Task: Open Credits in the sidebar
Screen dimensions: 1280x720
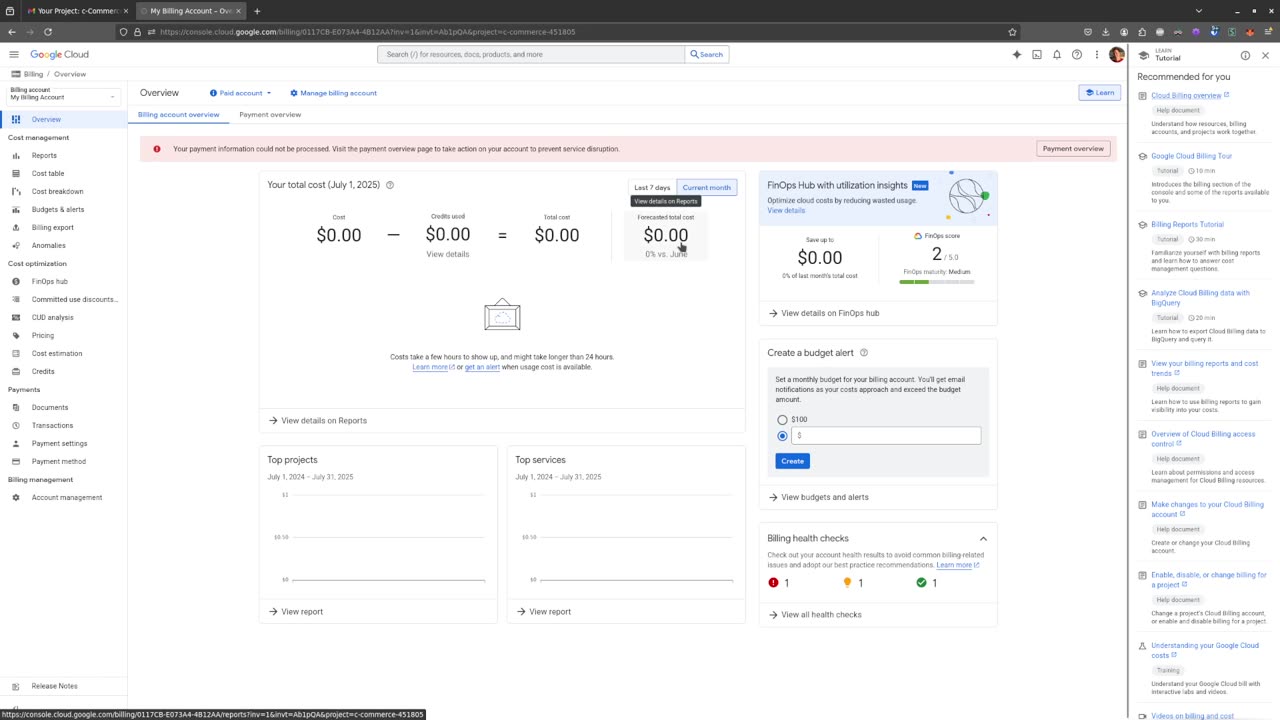Action: pyautogui.click(x=43, y=371)
